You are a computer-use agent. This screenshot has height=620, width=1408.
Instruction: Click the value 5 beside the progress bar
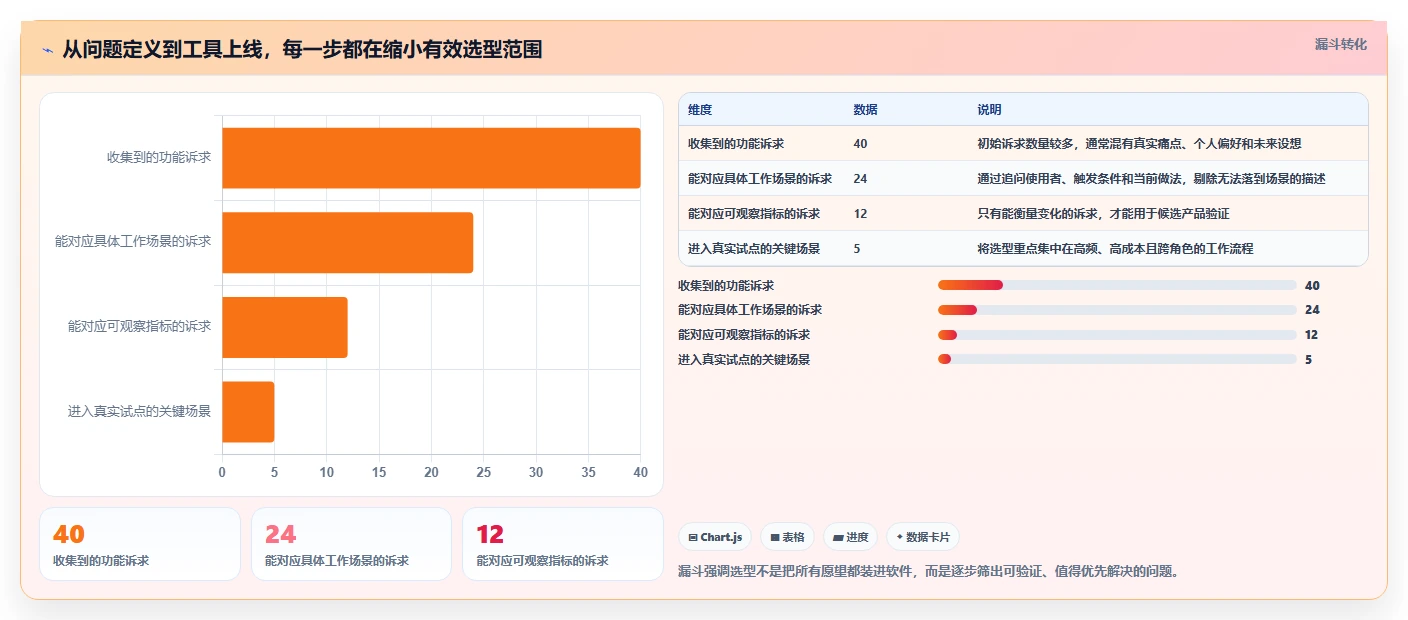point(1308,360)
